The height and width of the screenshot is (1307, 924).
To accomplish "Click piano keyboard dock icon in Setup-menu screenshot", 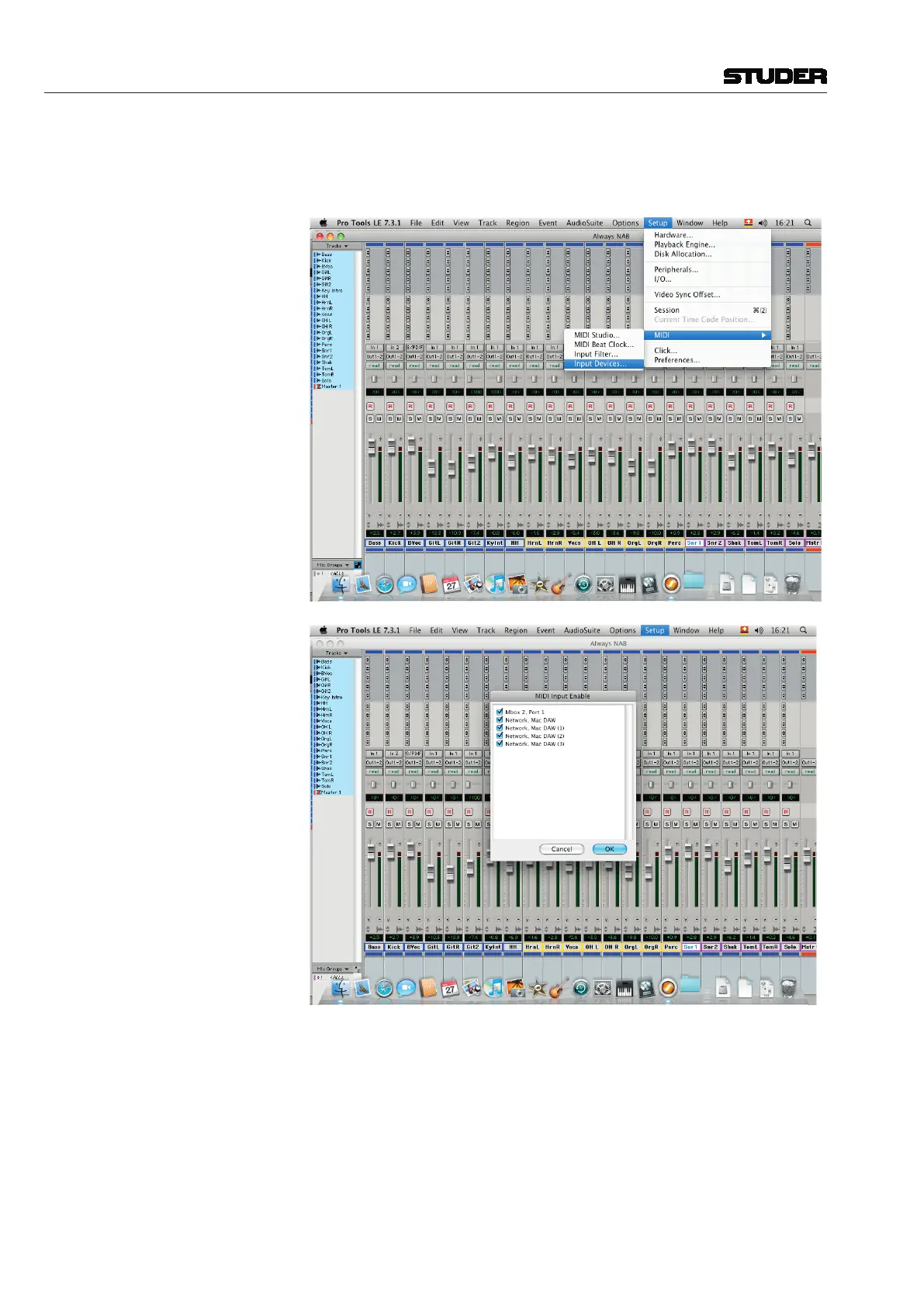I will [627, 584].
